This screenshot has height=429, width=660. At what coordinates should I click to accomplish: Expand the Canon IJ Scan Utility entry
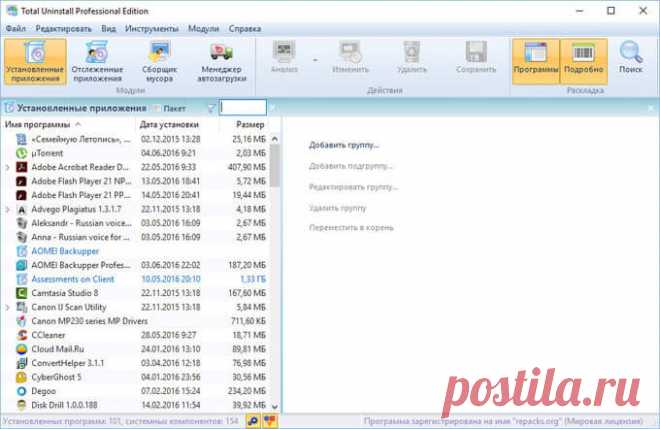7,307
